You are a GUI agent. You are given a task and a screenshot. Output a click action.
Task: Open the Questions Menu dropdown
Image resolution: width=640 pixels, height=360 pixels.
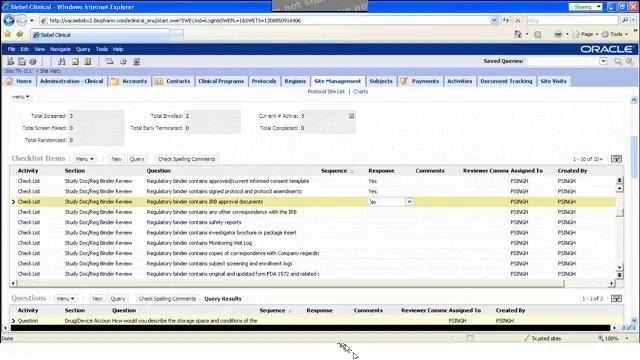click(x=65, y=298)
